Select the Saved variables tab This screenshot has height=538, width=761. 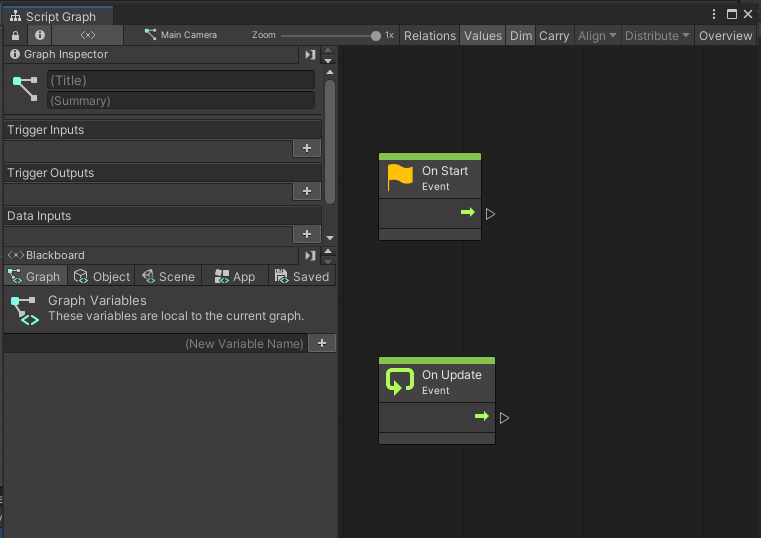[302, 277]
